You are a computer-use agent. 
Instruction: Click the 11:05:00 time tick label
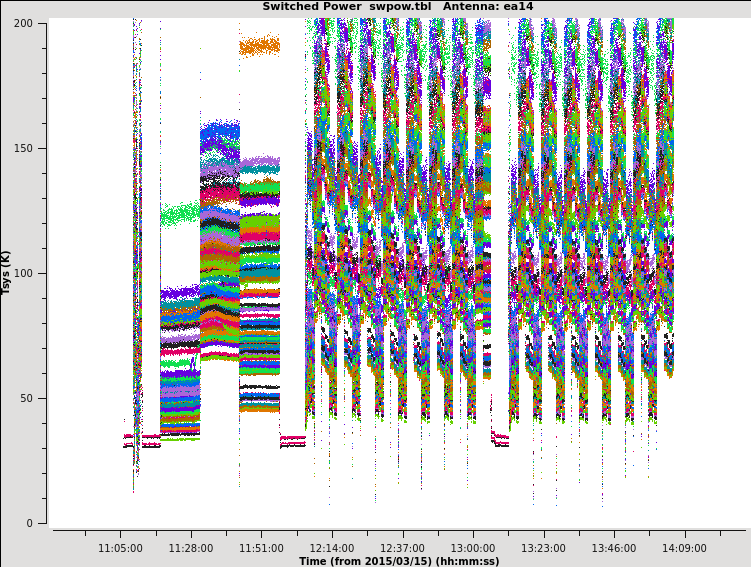[120, 548]
